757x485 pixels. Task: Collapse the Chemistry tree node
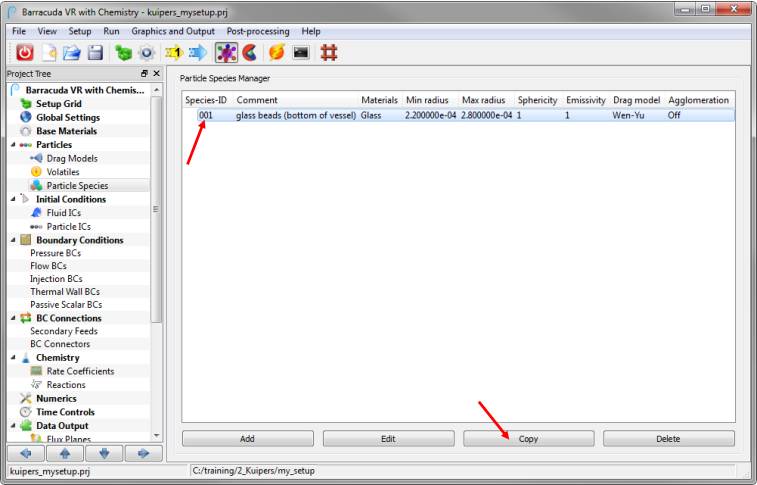tap(13, 358)
